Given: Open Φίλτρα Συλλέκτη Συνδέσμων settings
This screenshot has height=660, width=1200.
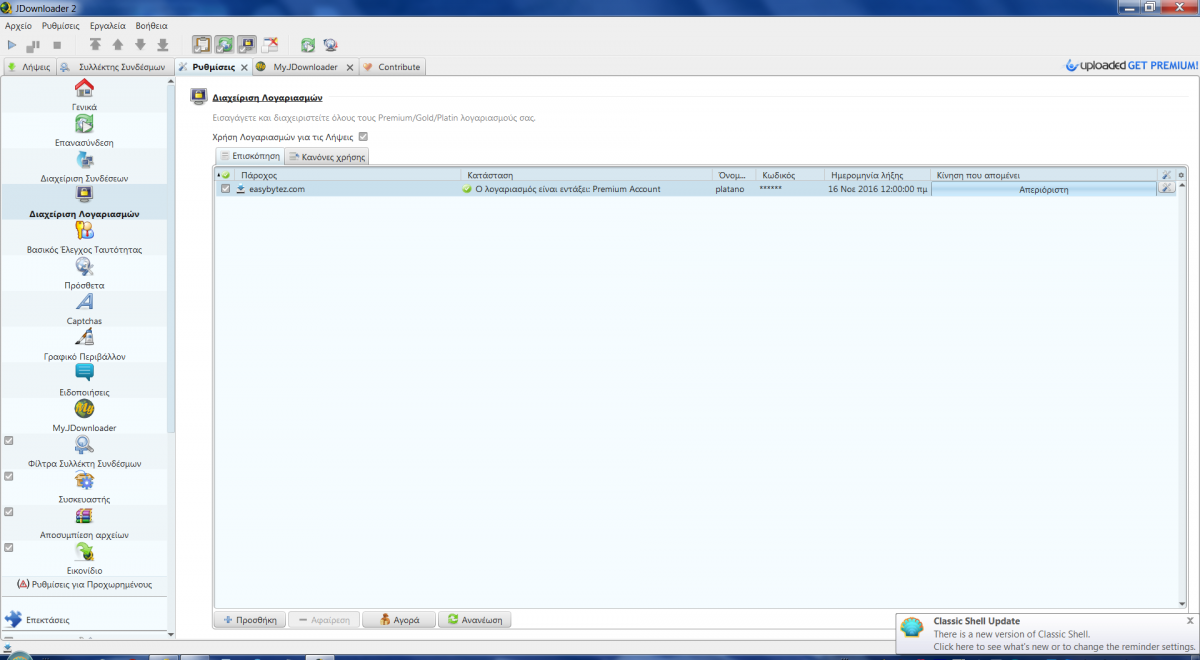Looking at the screenshot, I should click(x=84, y=452).
